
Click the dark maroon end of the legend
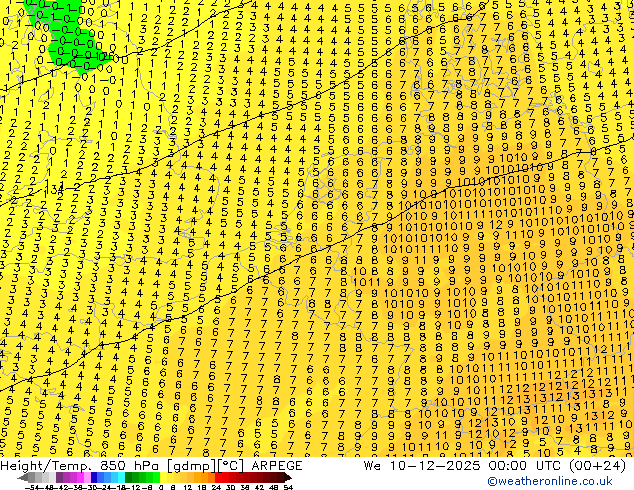(x=284, y=477)
